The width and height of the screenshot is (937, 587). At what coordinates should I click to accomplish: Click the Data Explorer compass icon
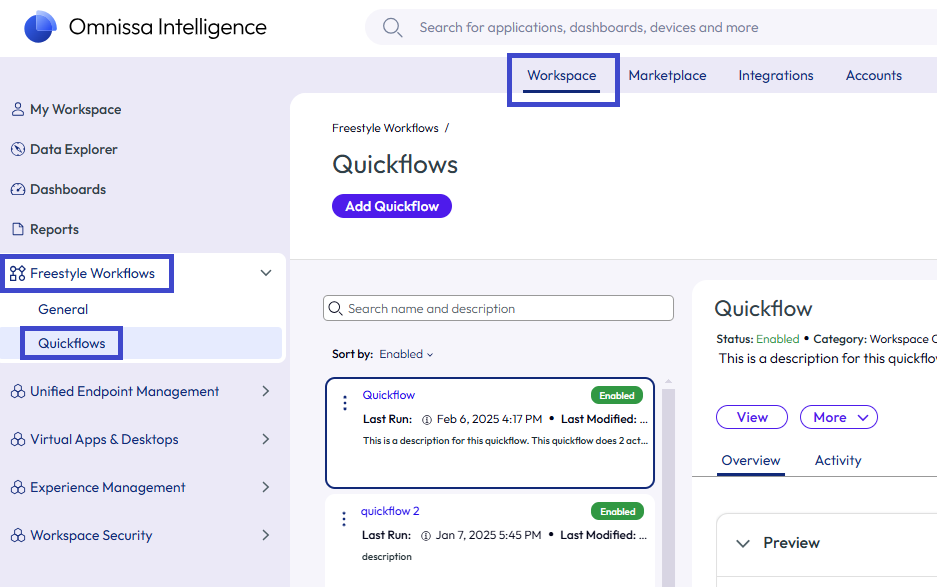coord(18,149)
